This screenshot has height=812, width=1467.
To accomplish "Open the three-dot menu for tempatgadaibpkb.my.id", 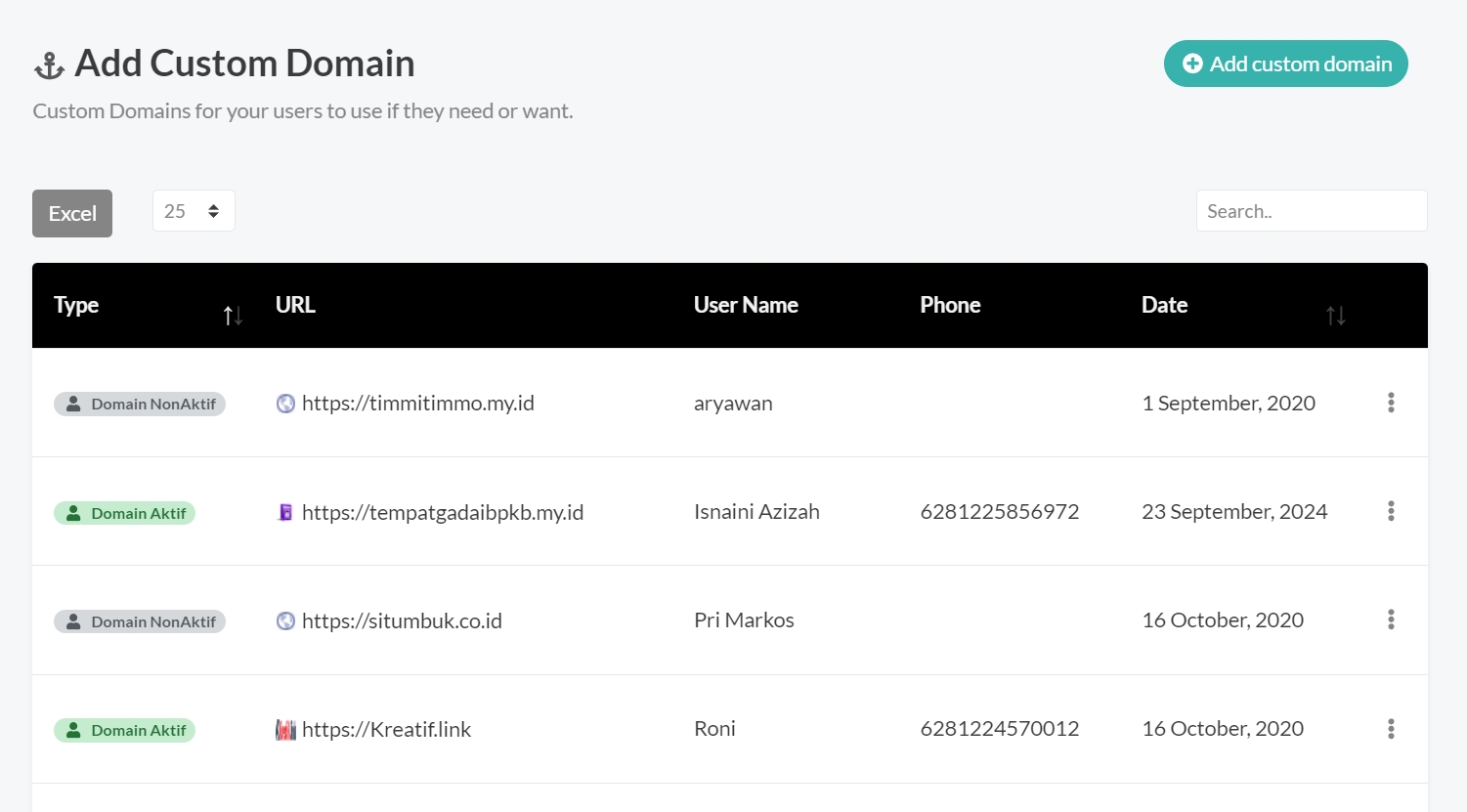I will pos(1390,511).
